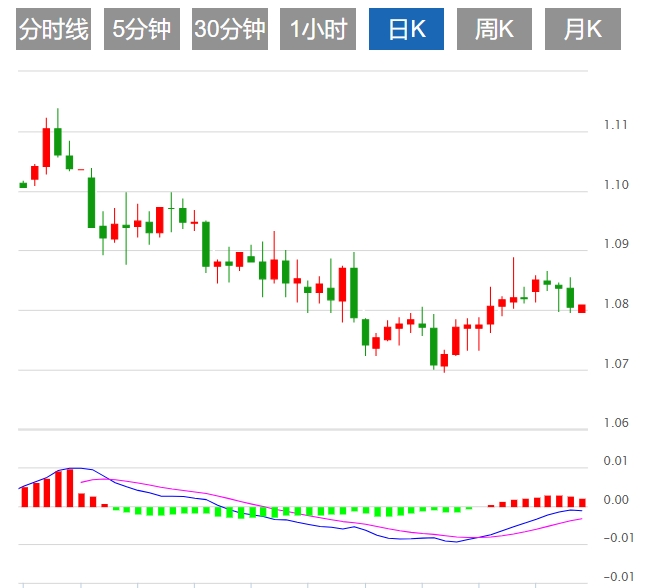
Task: Switch to 周K weekly chart
Action: pos(494,29)
